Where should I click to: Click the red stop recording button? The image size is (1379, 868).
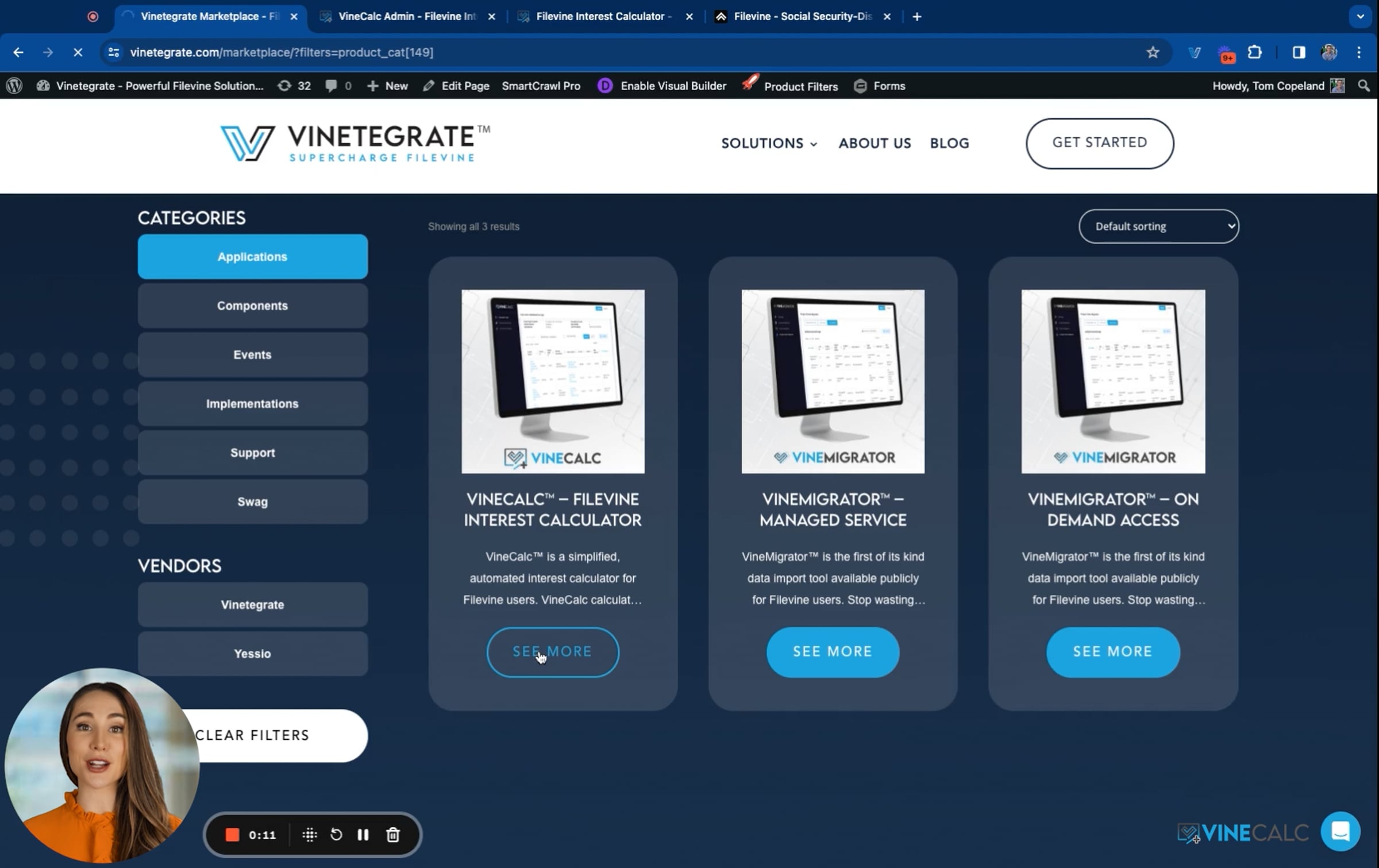click(x=232, y=835)
